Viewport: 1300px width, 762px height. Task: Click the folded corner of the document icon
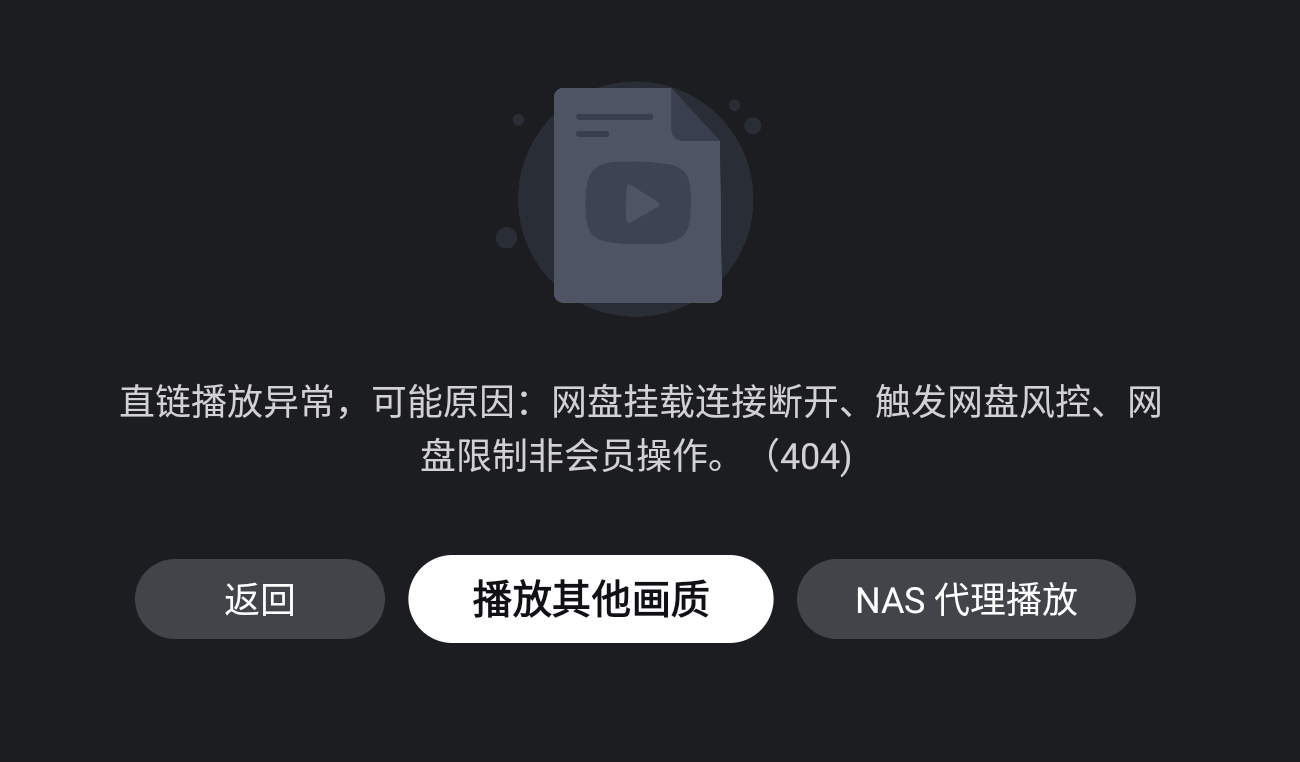(696, 114)
